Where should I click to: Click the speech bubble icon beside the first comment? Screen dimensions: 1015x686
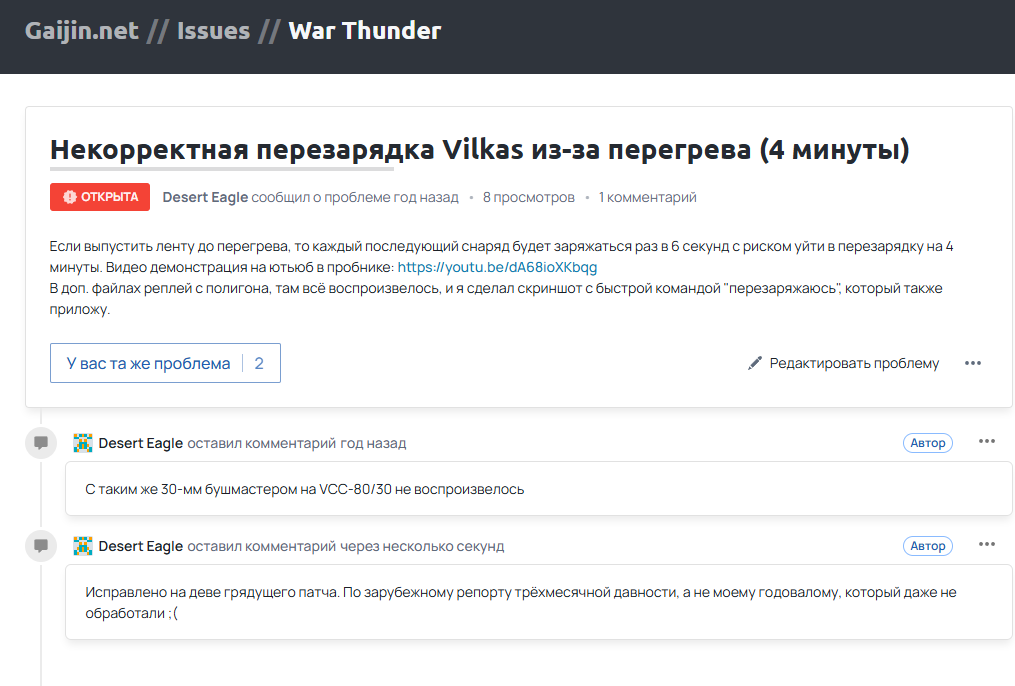[x=41, y=443]
